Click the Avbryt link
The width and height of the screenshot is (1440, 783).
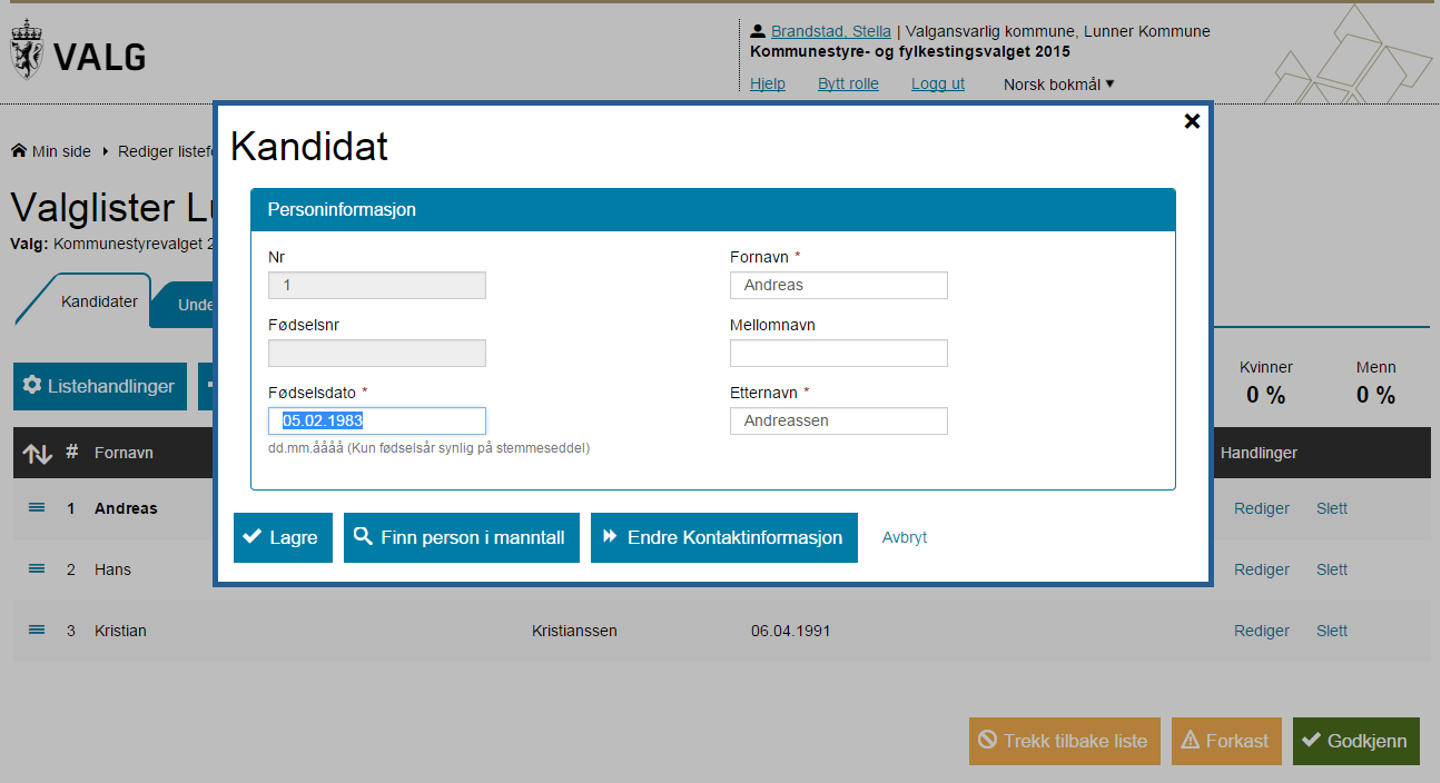tap(904, 538)
